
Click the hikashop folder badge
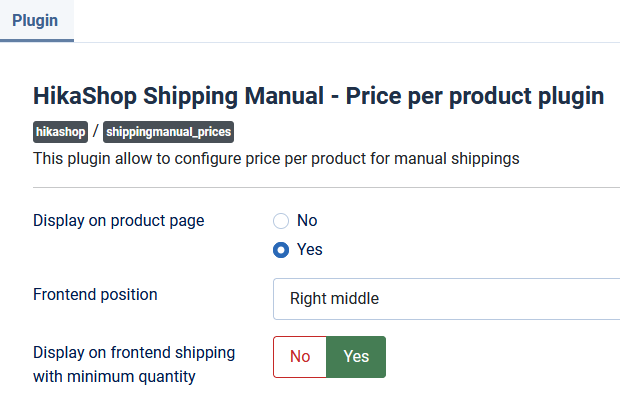pos(61,132)
